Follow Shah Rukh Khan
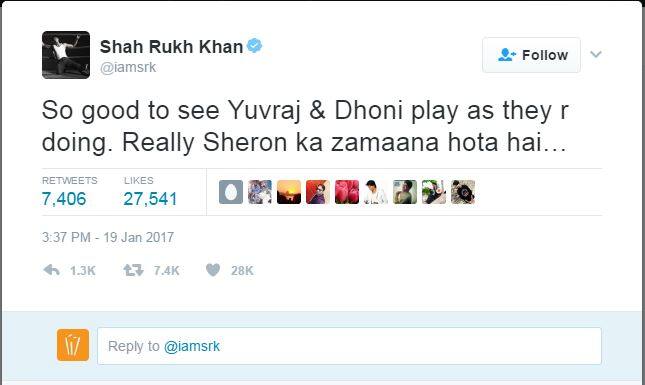The height and width of the screenshot is (385, 645). [x=531, y=55]
